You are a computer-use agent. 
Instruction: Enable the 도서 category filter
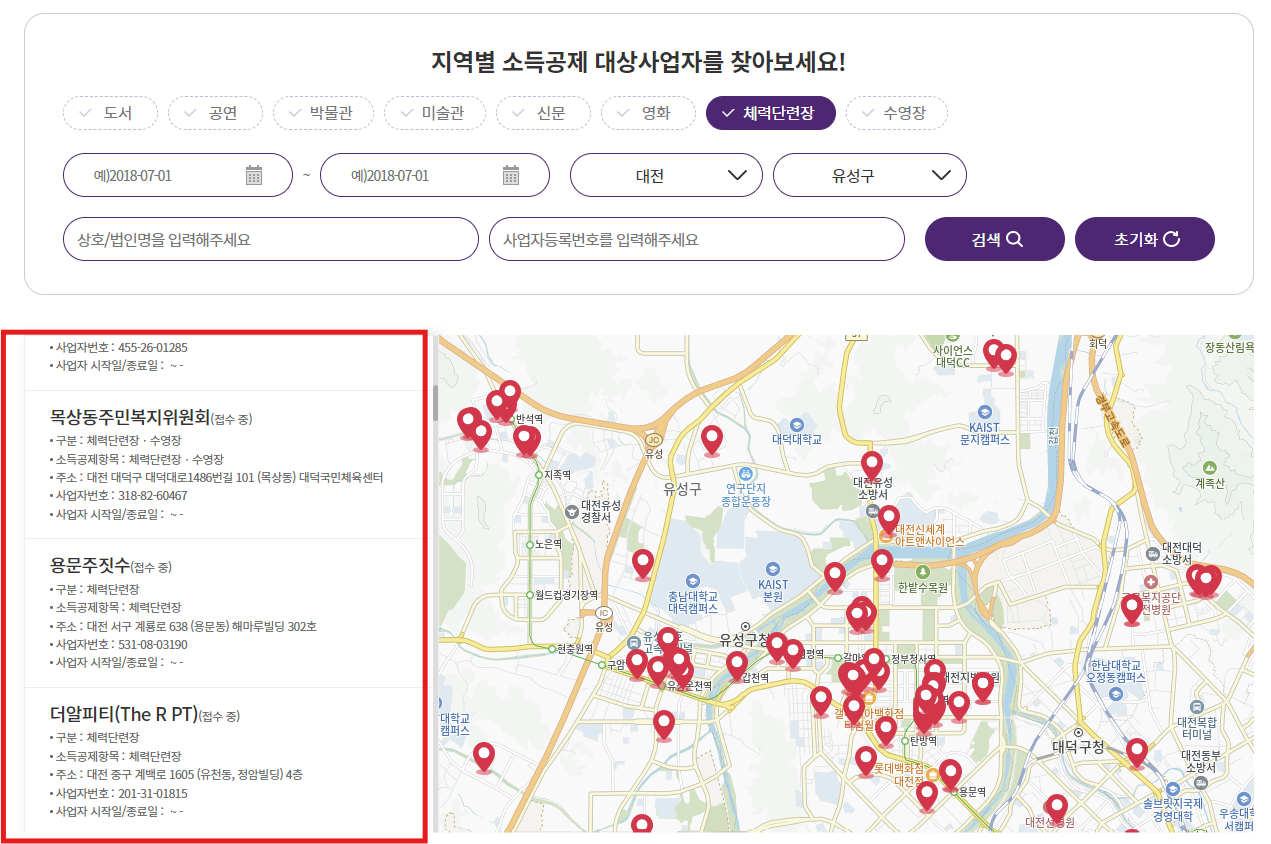tap(110, 113)
